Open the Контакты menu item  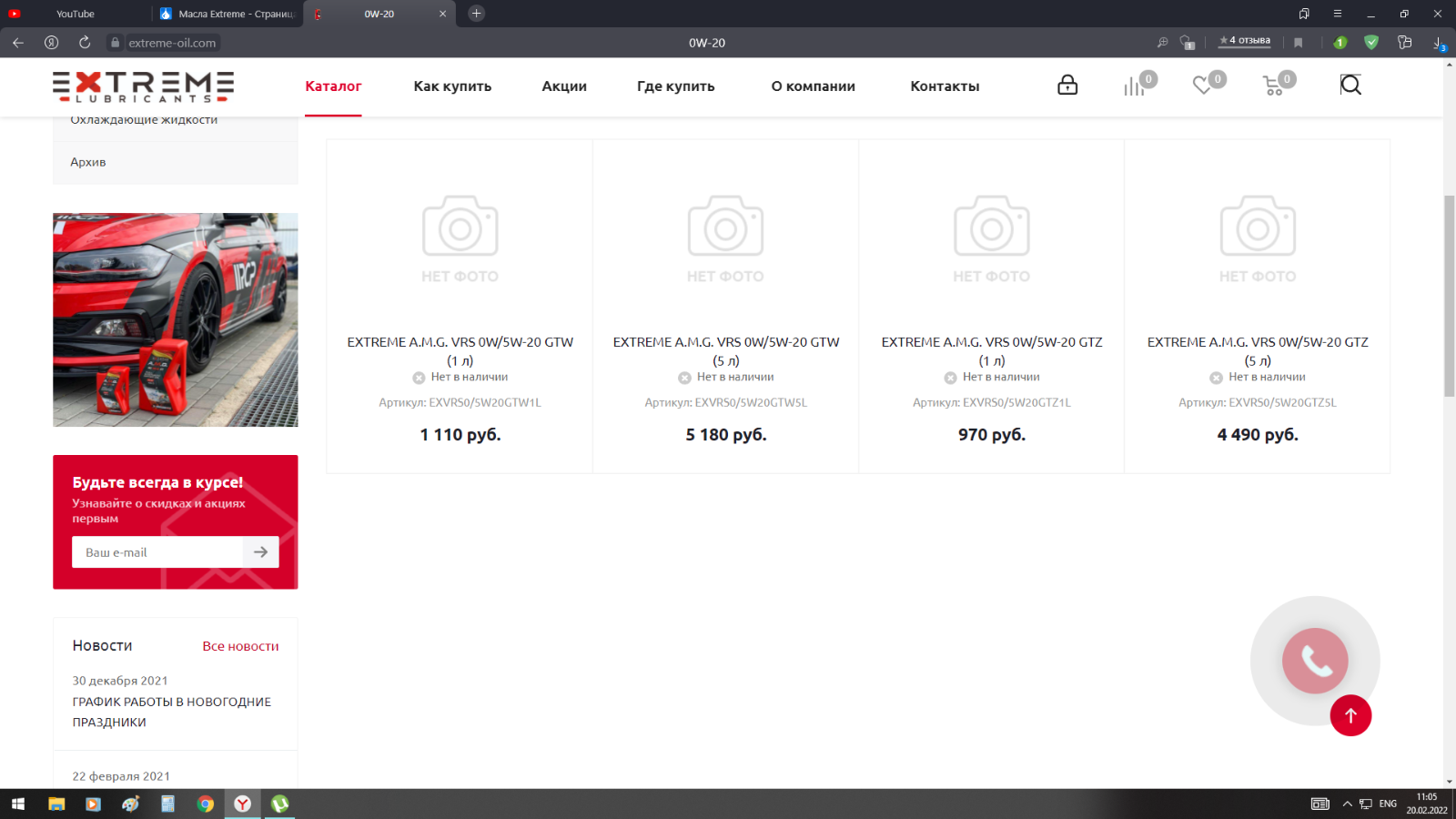(x=945, y=86)
